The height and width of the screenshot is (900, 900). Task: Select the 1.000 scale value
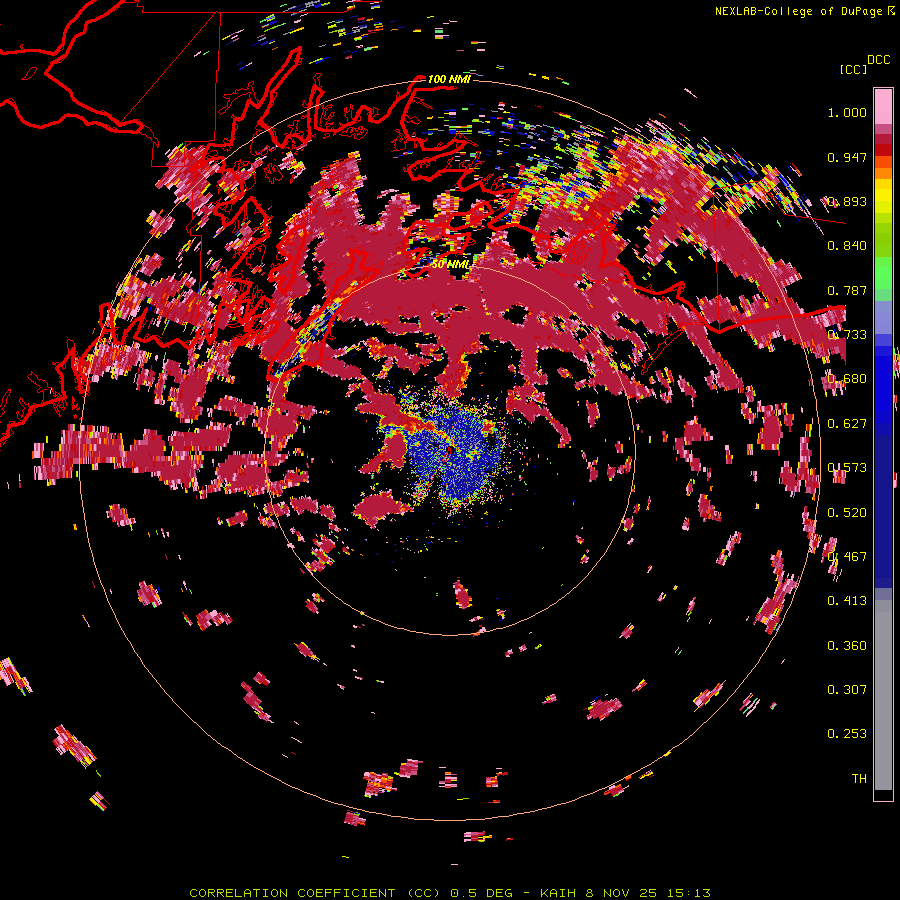coord(847,112)
